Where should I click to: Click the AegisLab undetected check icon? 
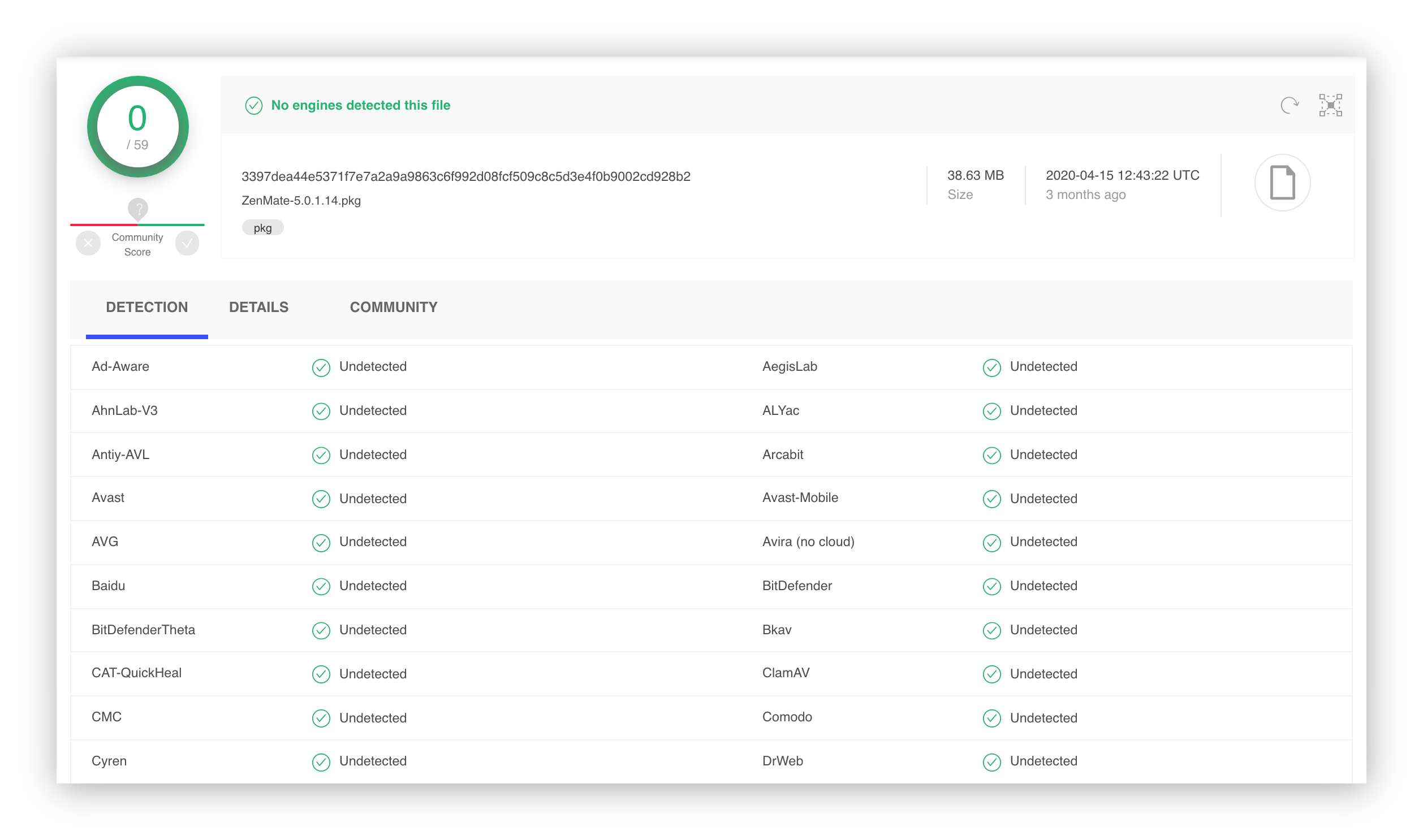tap(991, 368)
